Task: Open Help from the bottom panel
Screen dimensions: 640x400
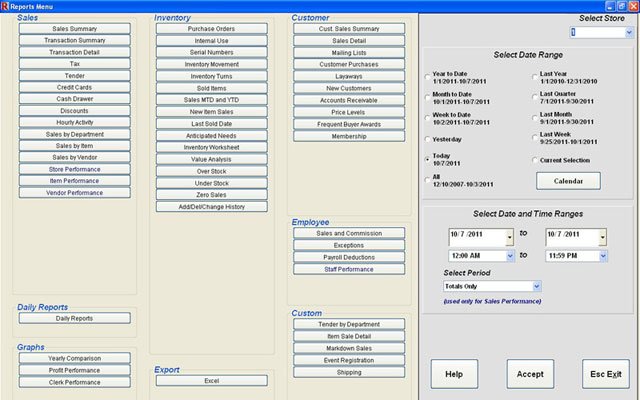Action: pos(454,373)
